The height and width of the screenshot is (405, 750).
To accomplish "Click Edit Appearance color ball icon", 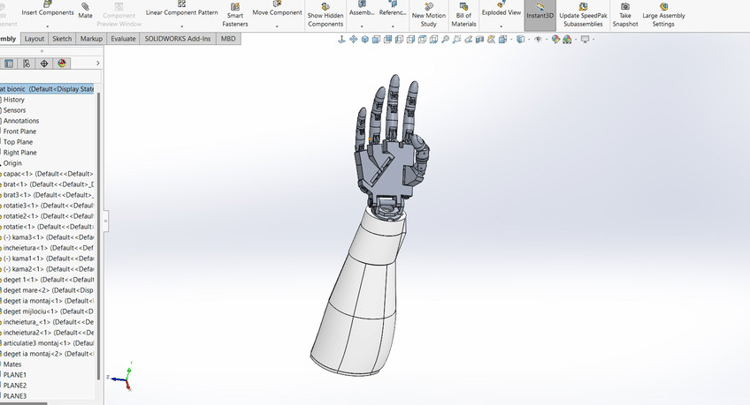I will 555,39.
